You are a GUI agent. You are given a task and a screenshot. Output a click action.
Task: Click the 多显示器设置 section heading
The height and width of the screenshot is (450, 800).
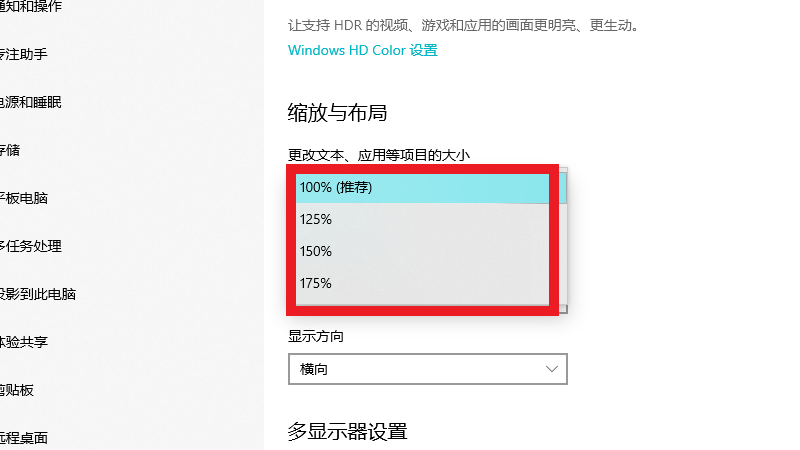348,432
